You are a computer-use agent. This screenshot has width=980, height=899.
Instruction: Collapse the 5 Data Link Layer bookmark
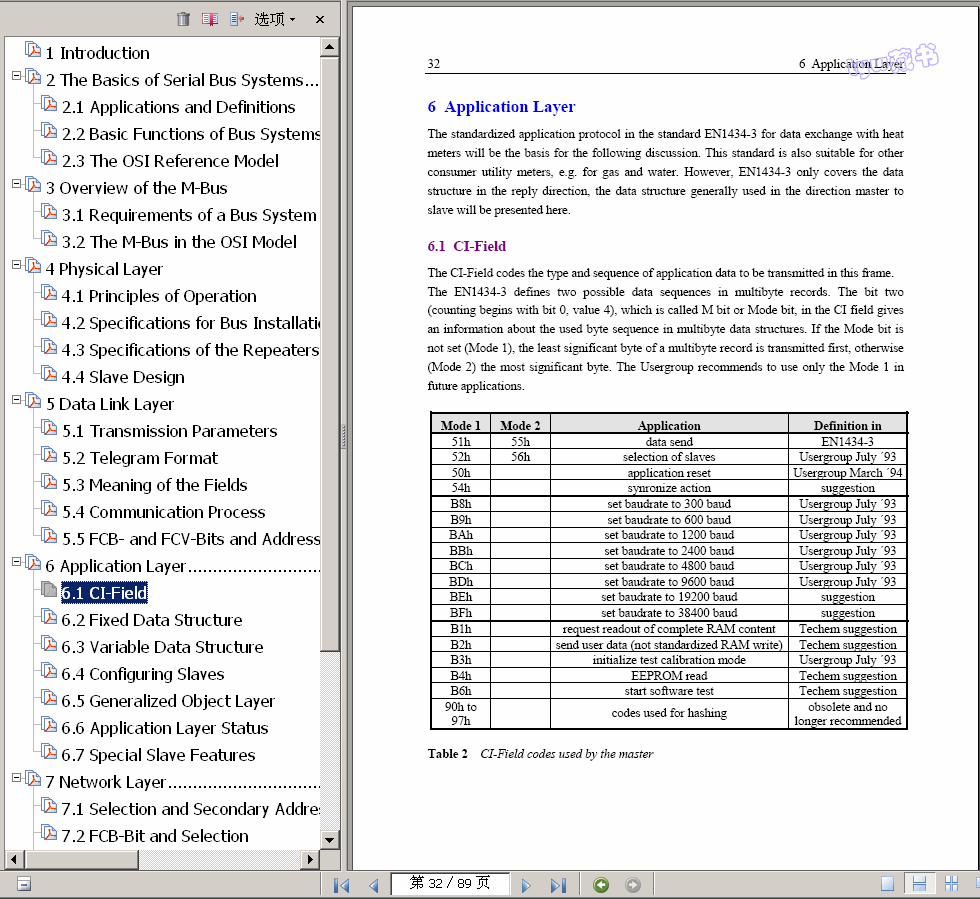click(x=17, y=400)
